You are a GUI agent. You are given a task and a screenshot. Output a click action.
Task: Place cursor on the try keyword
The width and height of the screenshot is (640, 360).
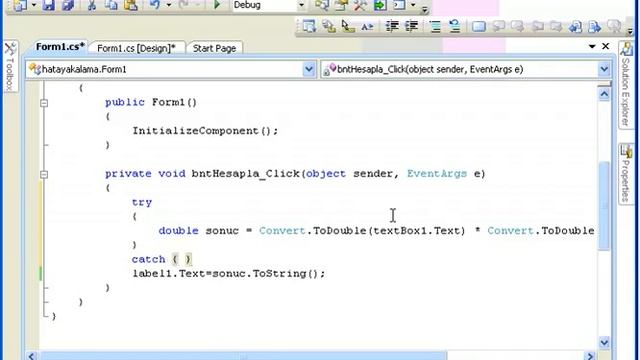click(x=142, y=202)
